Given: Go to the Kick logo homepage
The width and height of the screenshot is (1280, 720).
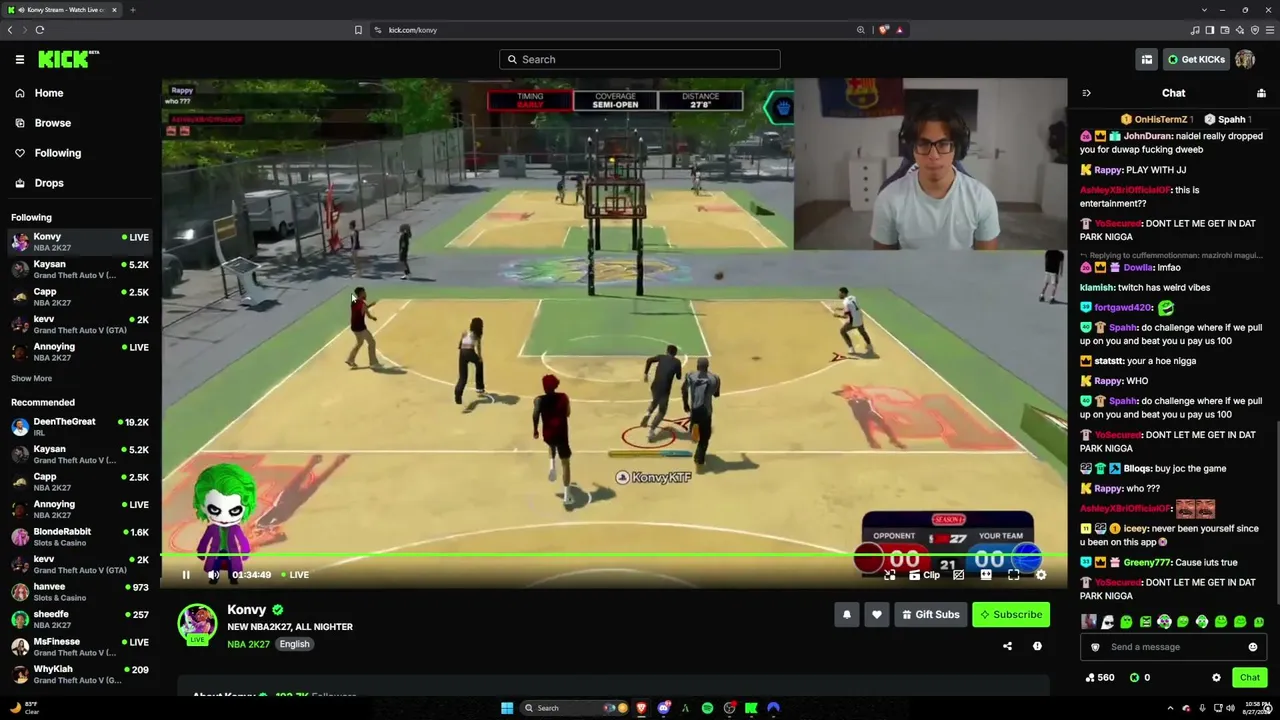Looking at the screenshot, I should pyautogui.click(x=68, y=60).
